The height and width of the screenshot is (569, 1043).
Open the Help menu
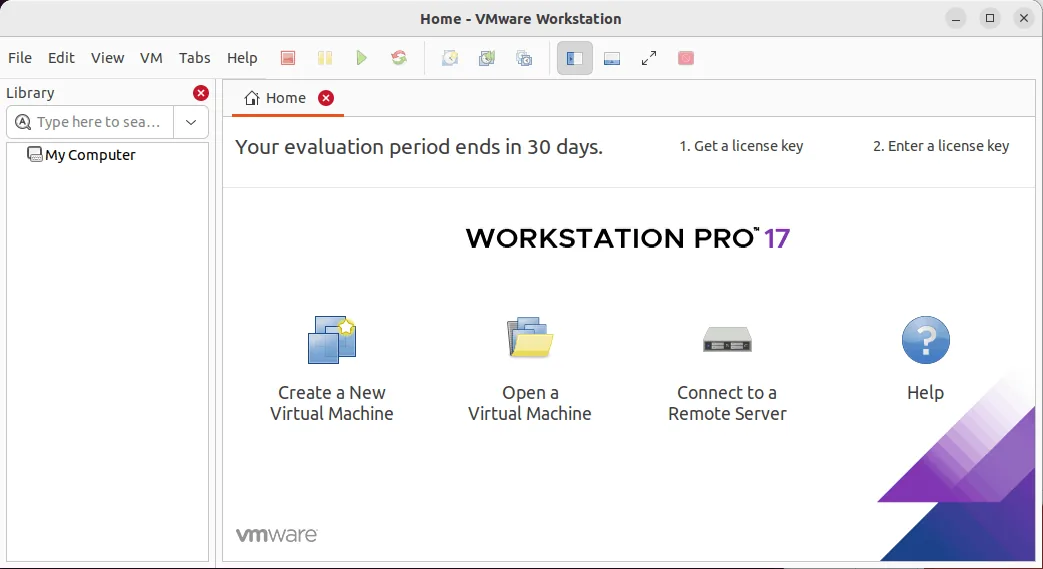(242, 58)
